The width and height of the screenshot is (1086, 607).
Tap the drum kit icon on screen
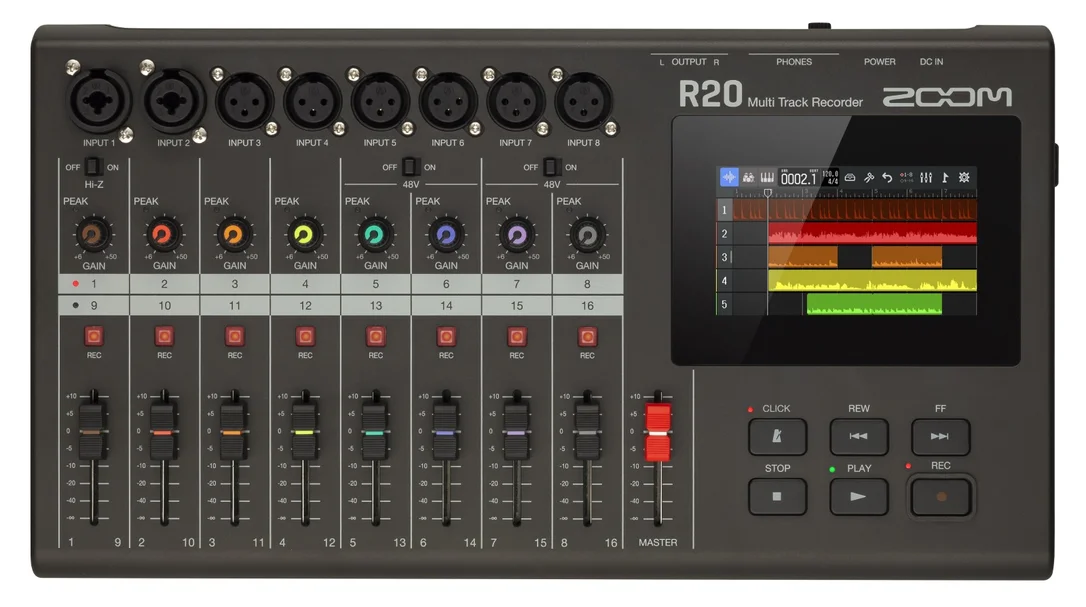pos(748,177)
